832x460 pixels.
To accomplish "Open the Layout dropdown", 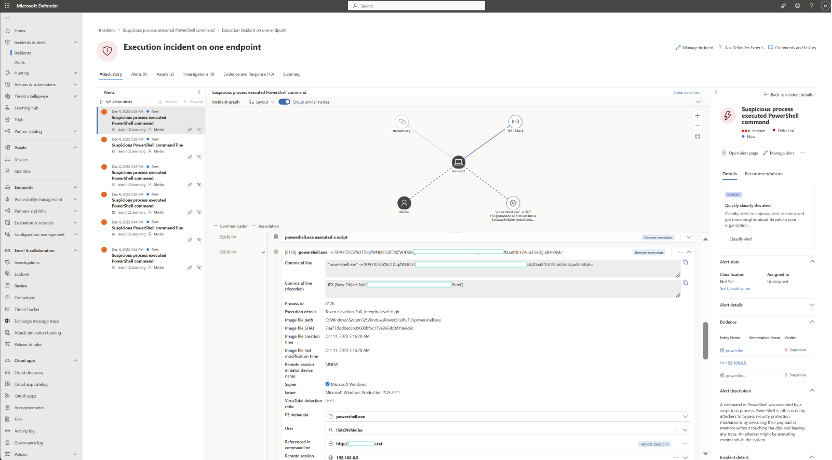I will (x=261, y=102).
